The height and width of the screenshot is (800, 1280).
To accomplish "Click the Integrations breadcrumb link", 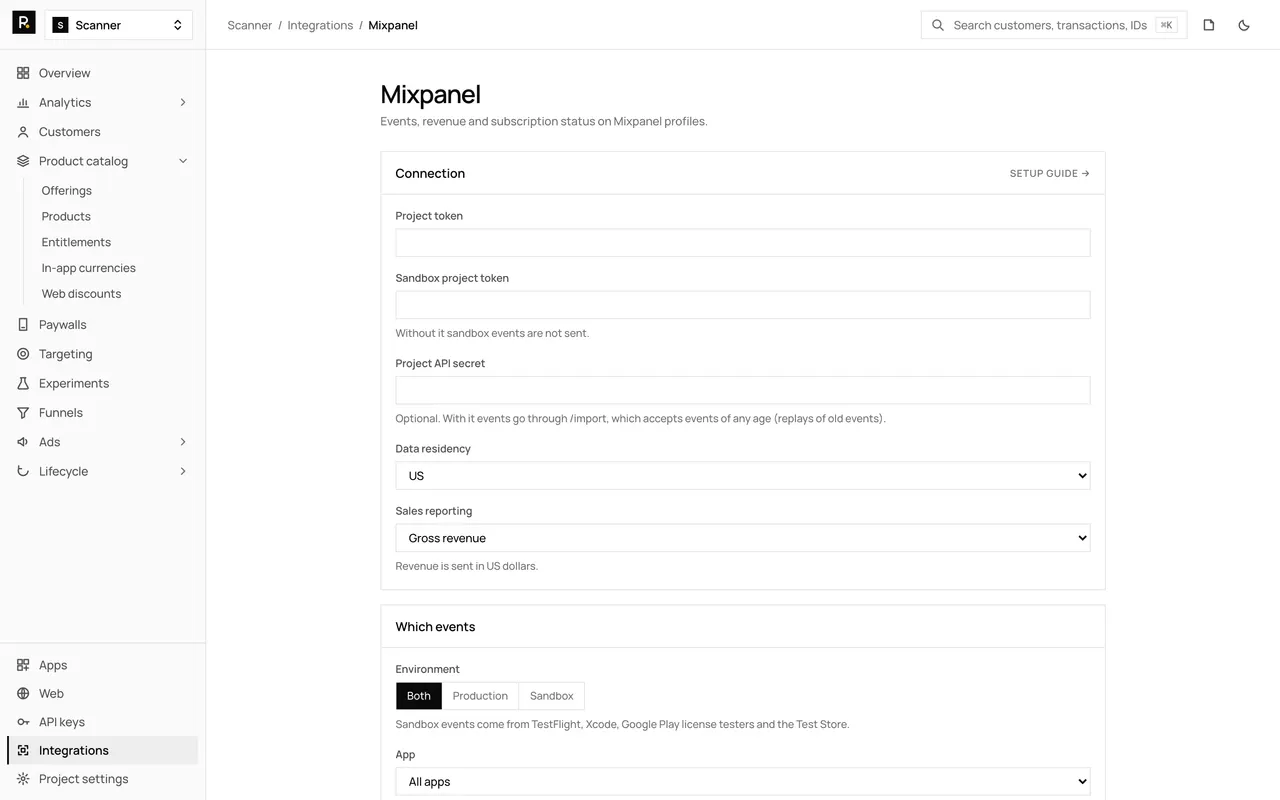I will (320, 25).
